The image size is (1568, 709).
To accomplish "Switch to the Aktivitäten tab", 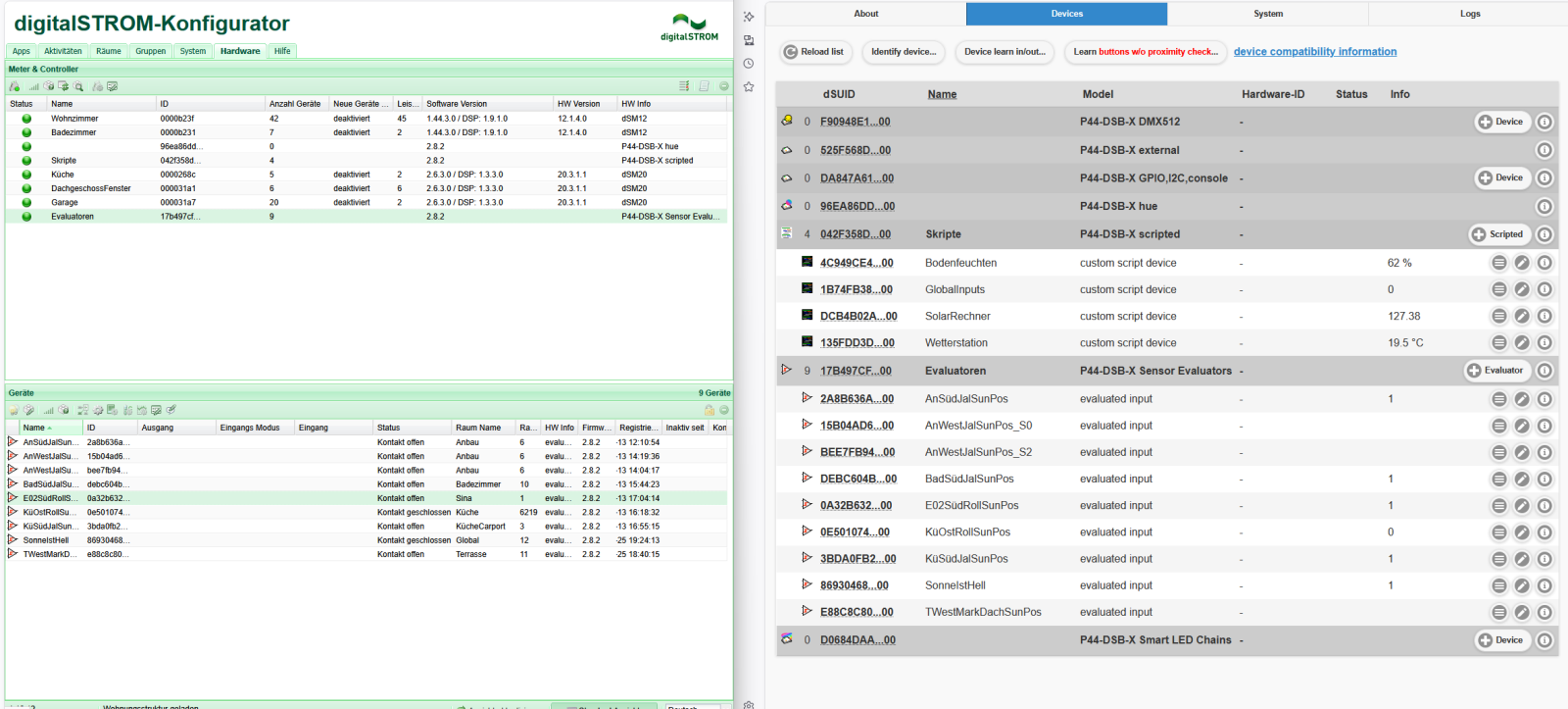I will tap(63, 51).
